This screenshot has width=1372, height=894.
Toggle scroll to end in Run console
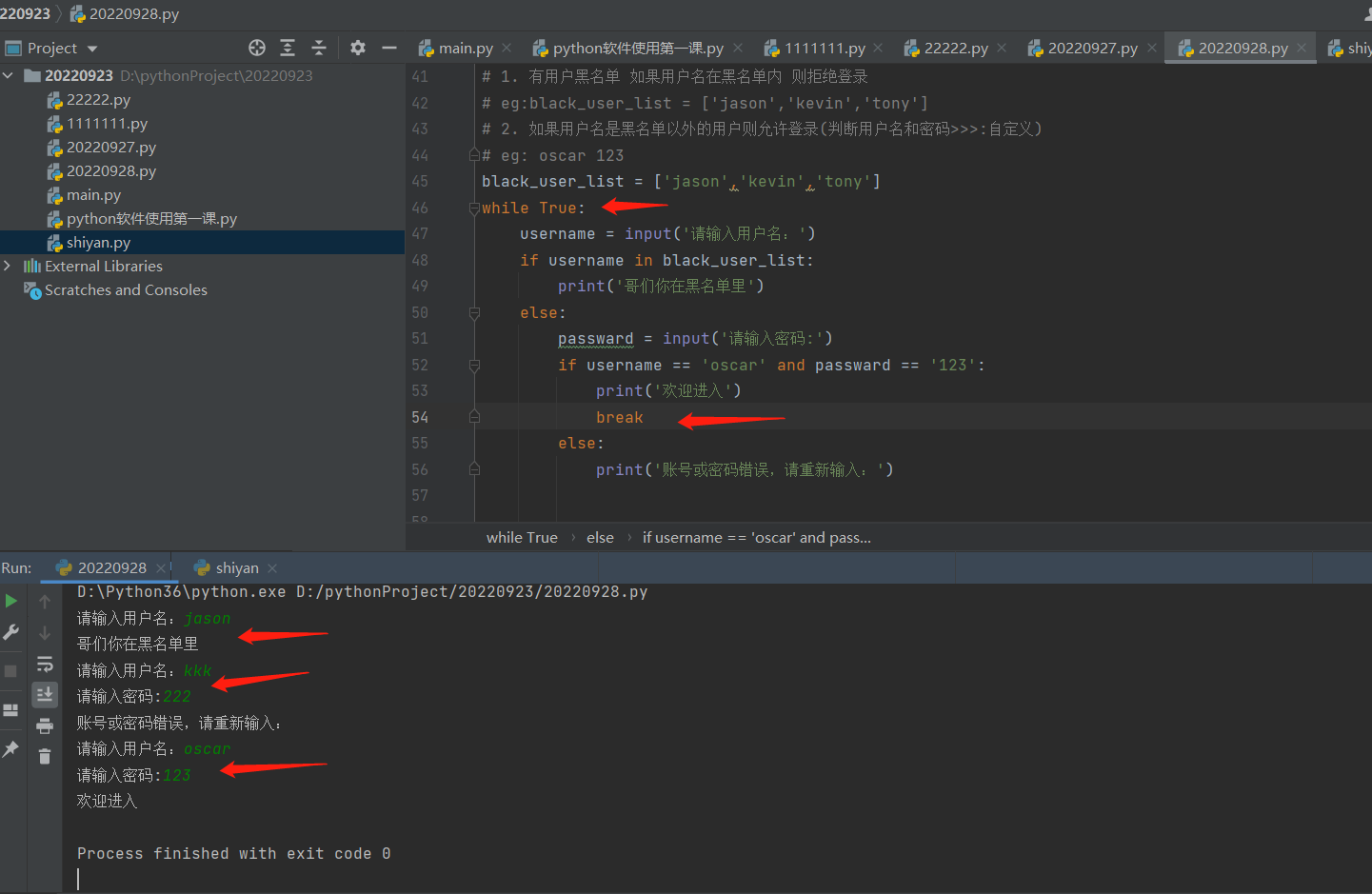tap(45, 695)
